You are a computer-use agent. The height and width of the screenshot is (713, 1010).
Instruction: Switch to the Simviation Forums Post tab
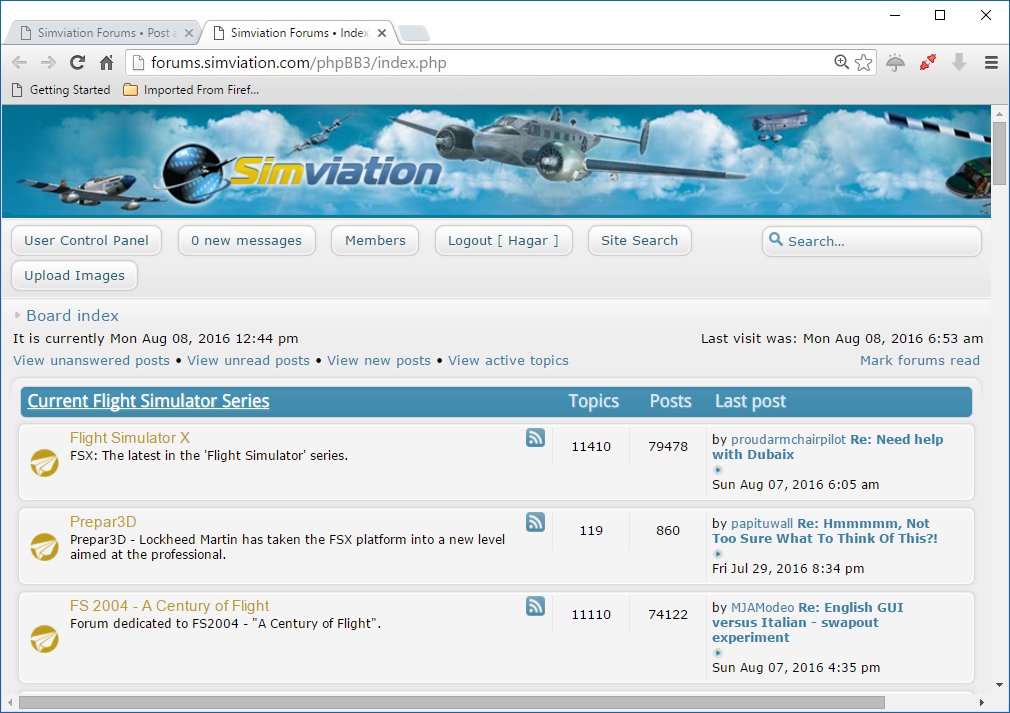[103, 33]
